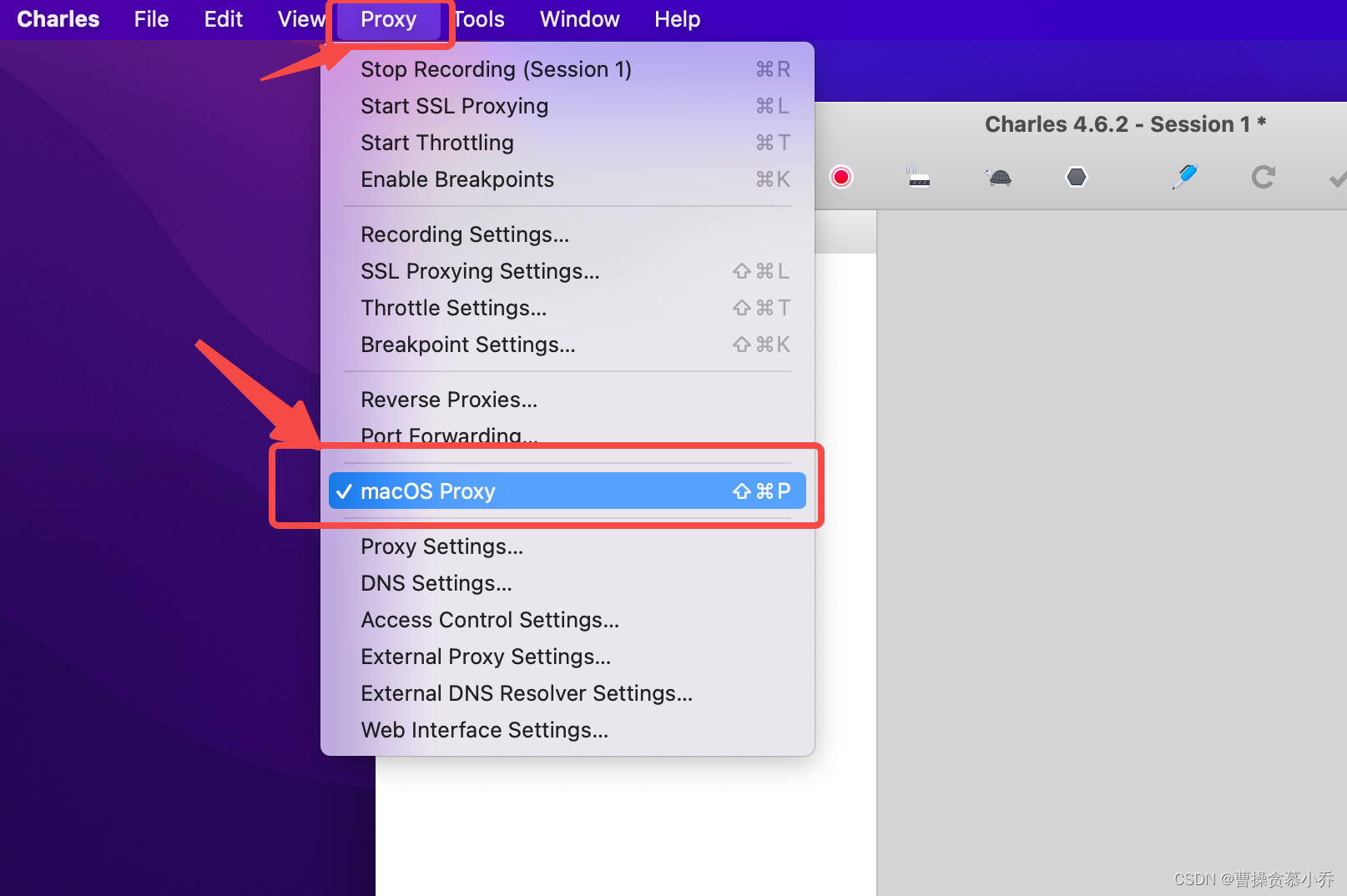The width and height of the screenshot is (1347, 896).
Task: Open DNS Settings...
Action: (x=568, y=583)
